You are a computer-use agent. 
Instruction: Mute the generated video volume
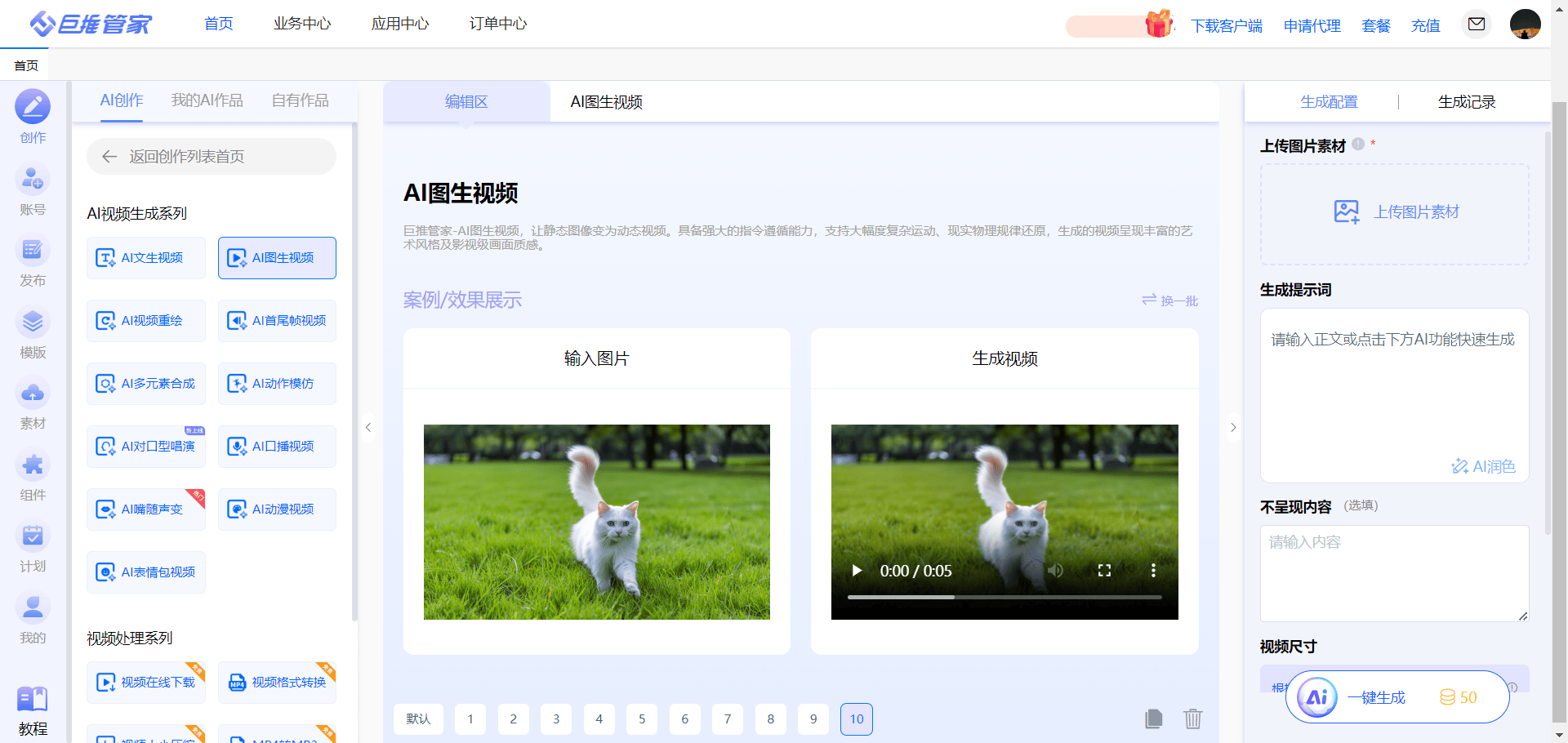coord(1056,571)
